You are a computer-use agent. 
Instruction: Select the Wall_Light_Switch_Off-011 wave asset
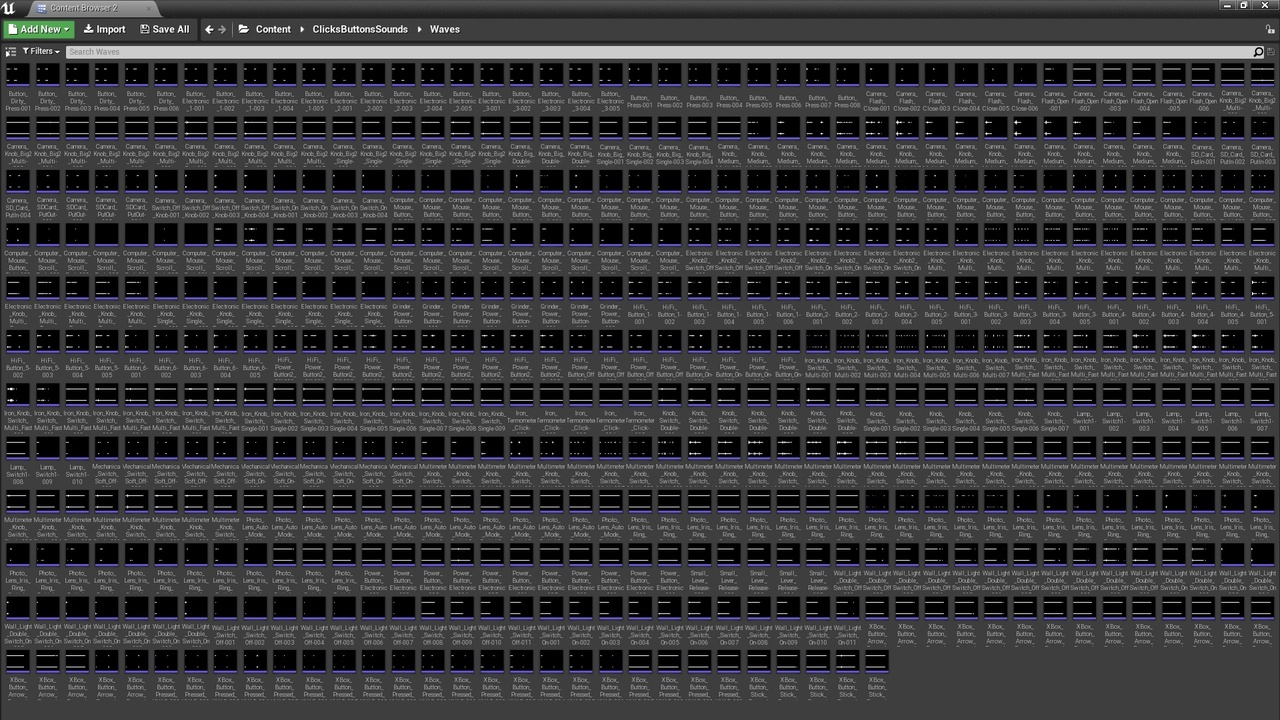click(x=522, y=621)
